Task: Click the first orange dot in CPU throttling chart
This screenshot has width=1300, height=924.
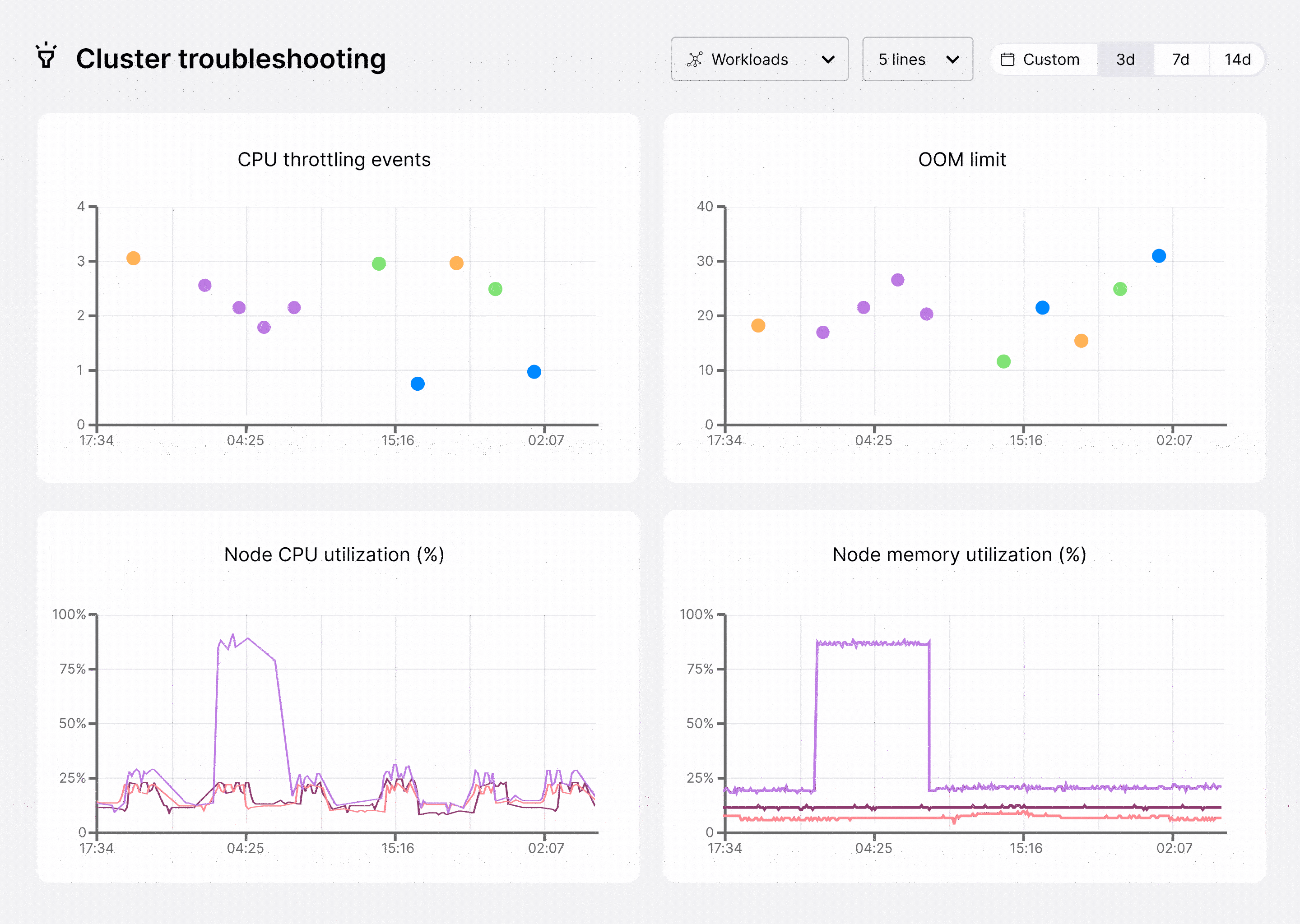Action: (133, 259)
